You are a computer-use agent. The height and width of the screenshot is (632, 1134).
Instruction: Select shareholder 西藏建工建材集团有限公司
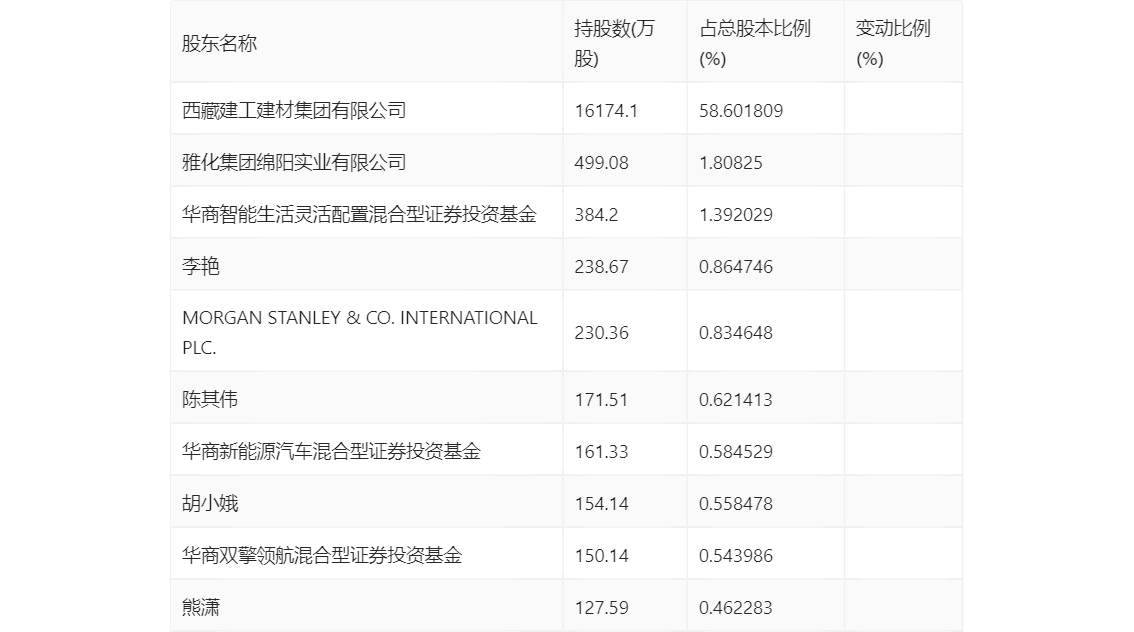294,111
